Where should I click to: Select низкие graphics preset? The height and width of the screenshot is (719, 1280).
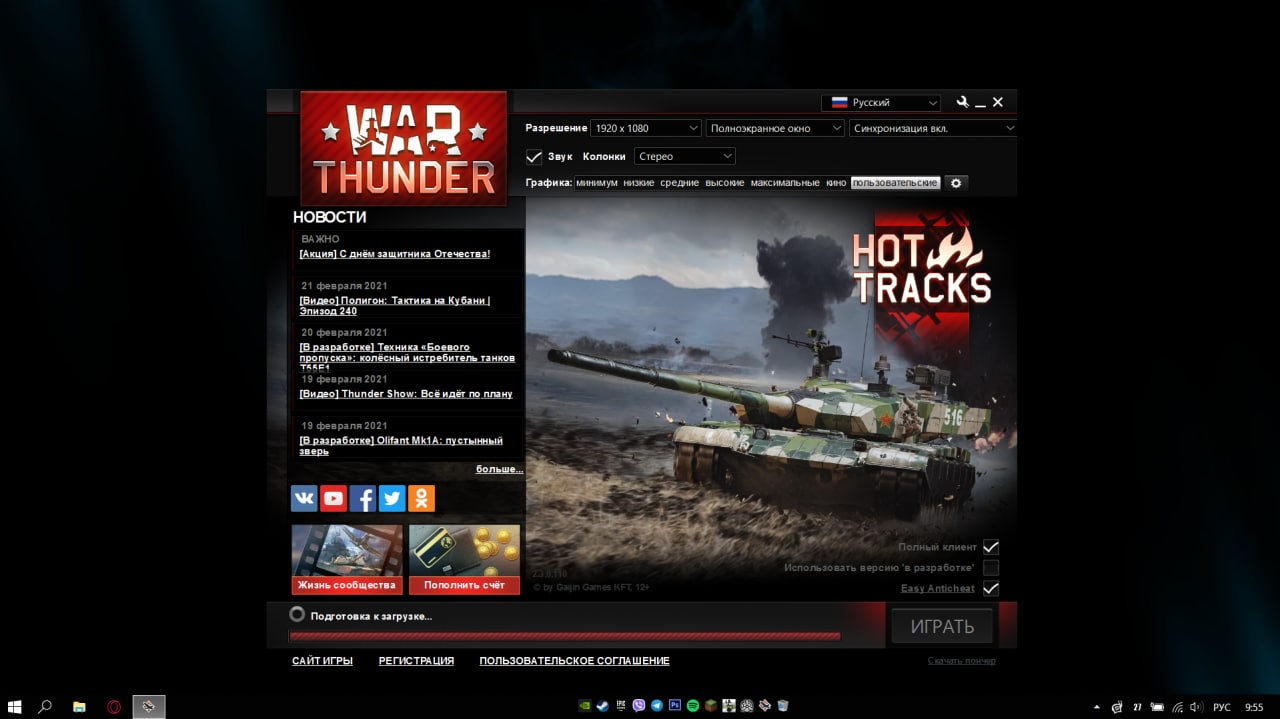tap(639, 183)
